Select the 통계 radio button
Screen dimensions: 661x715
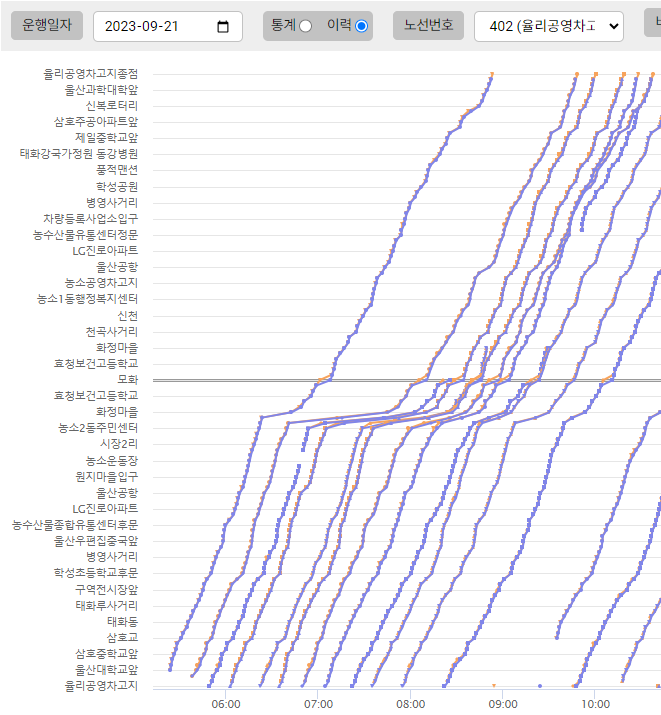click(x=305, y=26)
